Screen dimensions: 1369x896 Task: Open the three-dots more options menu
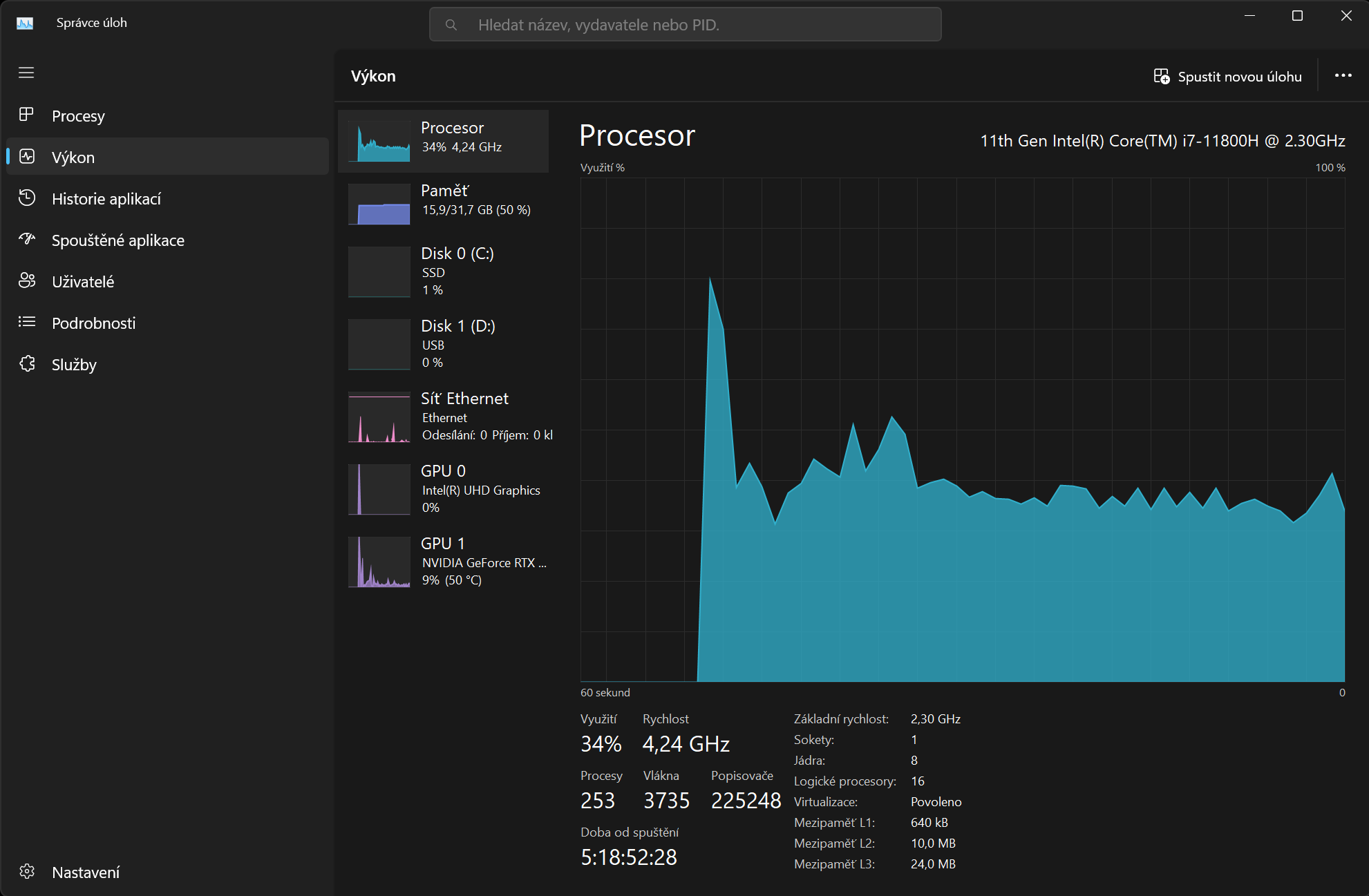[1343, 75]
